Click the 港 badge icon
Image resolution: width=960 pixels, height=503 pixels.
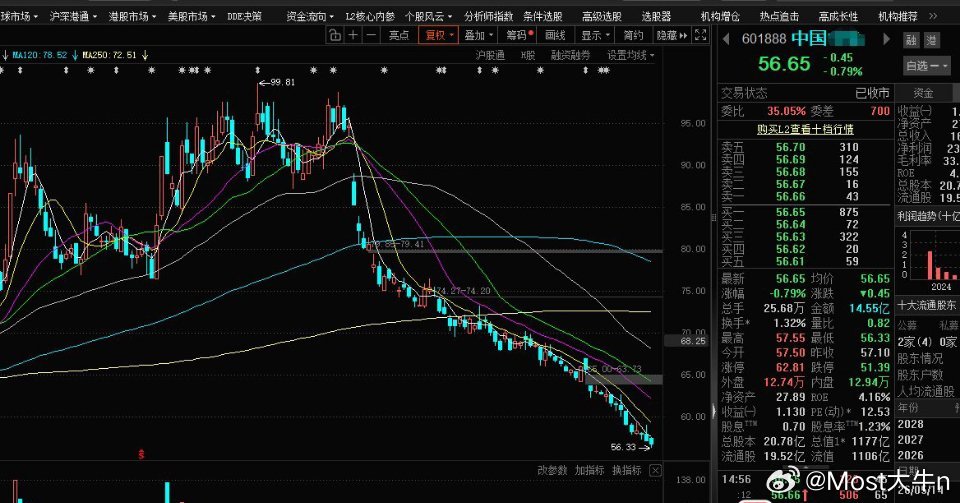point(931,40)
